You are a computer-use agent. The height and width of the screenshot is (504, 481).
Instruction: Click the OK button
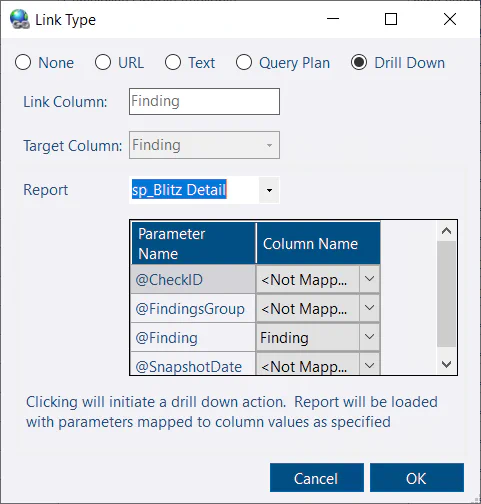coord(417,478)
